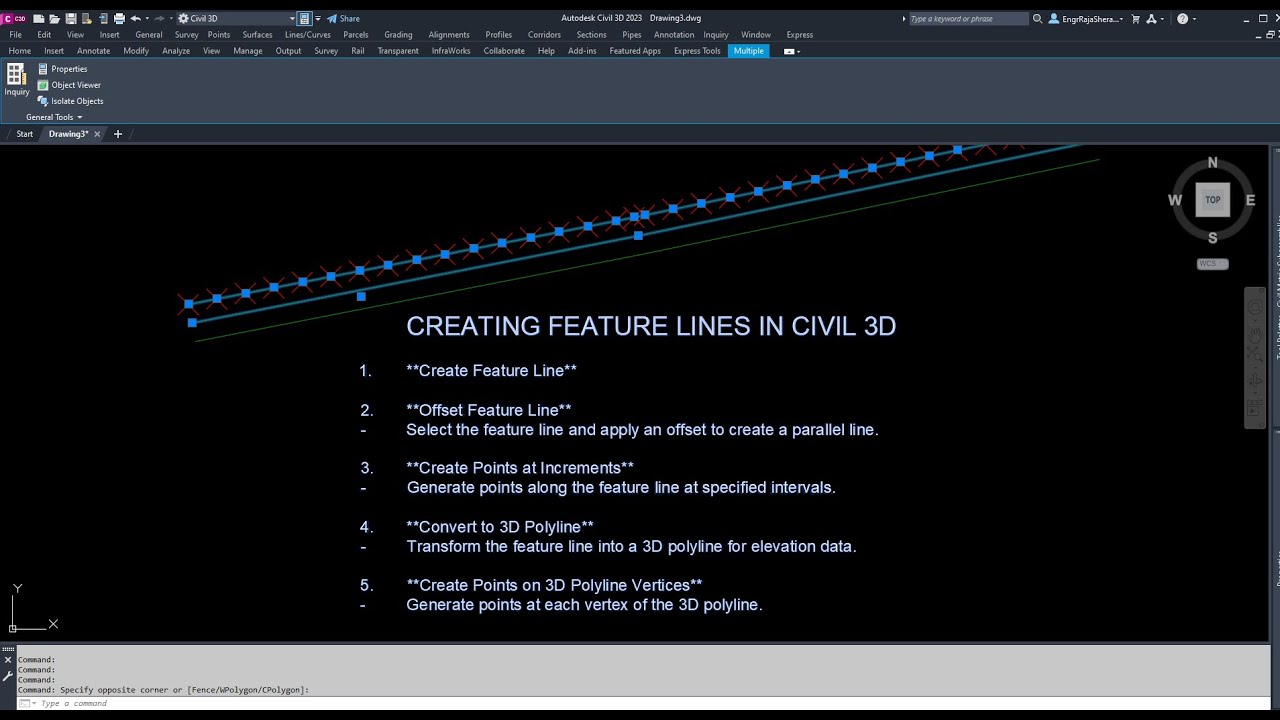Click the Plot printer icon
This screenshot has height=720, width=1280.
[119, 18]
